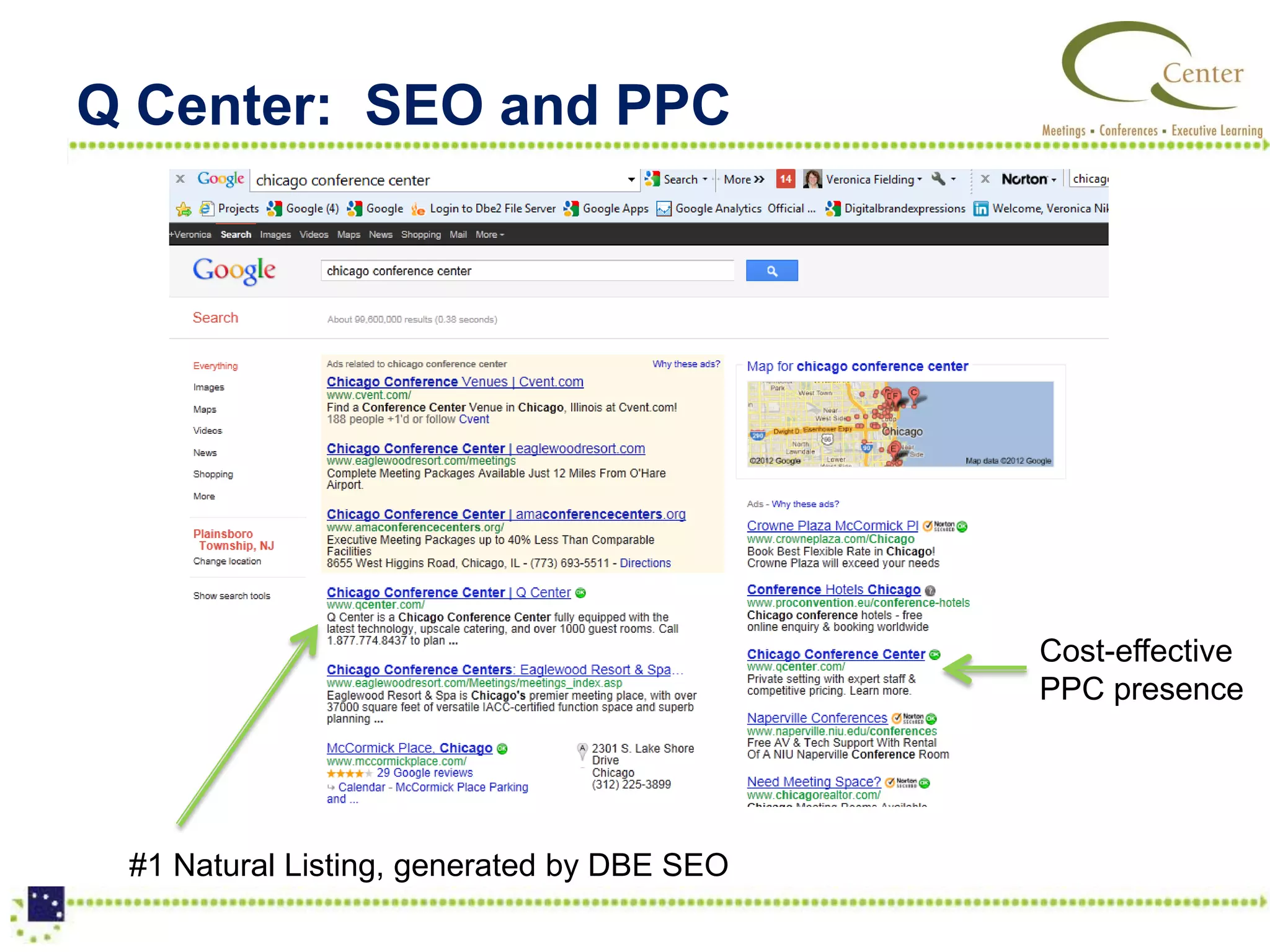Open the Calendar sitelink under McCormick Place

coord(362,787)
